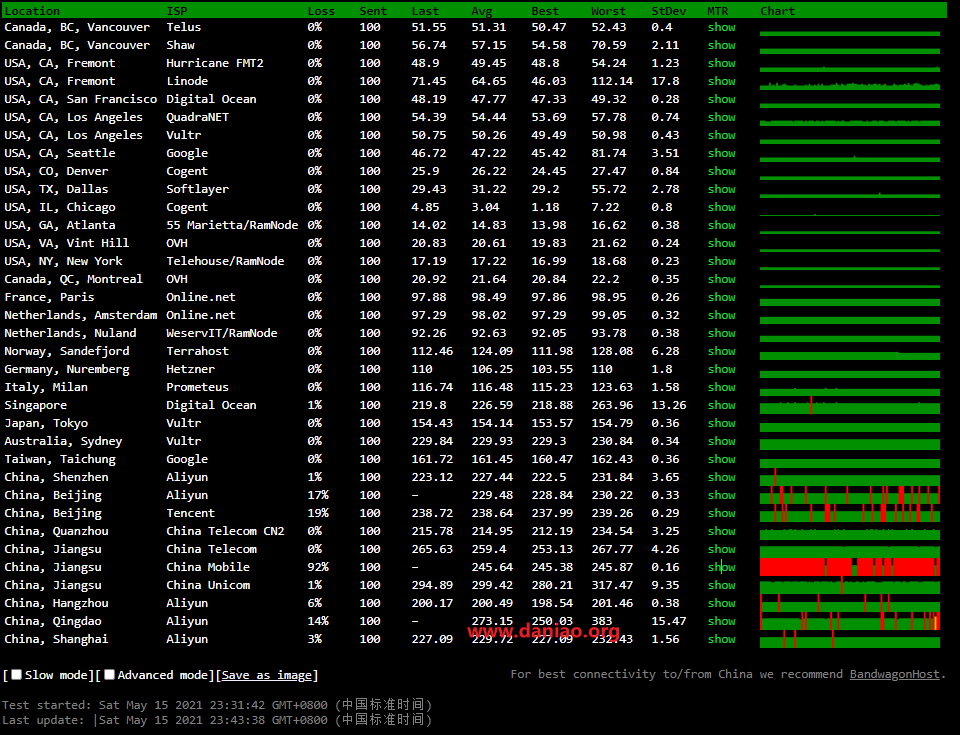Click the latency chart for Qingdao Aliyun
The image size is (960, 735).
point(850,621)
